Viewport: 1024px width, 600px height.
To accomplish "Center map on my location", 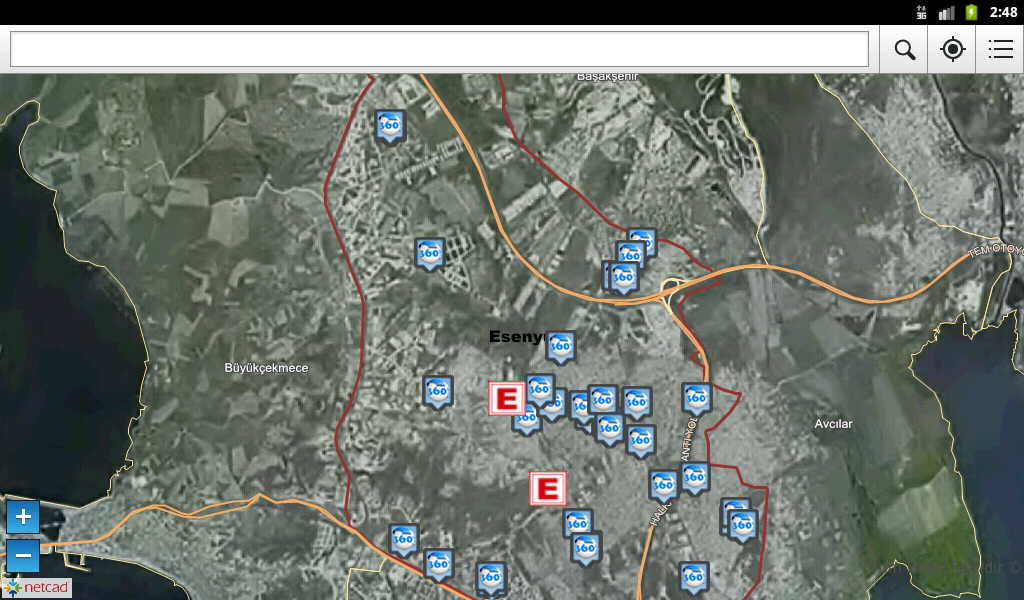I will coord(952,50).
